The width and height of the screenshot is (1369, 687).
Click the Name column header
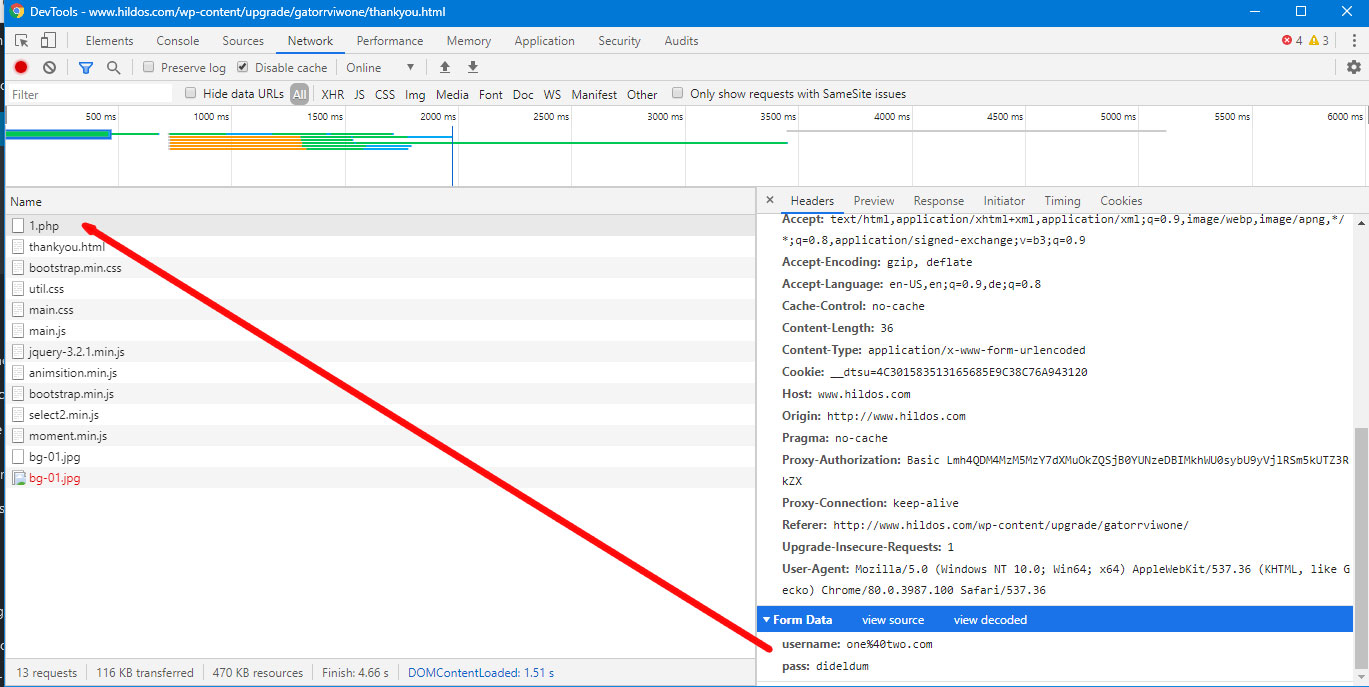click(x=380, y=201)
